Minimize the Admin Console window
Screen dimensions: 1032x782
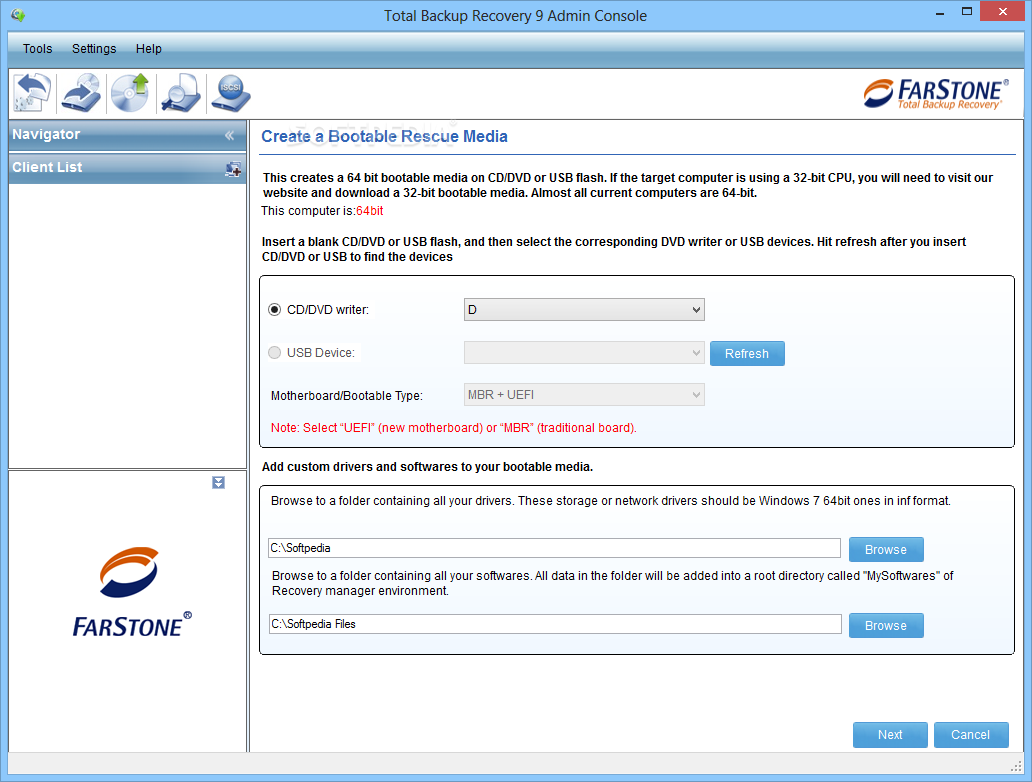pyautogui.click(x=940, y=12)
